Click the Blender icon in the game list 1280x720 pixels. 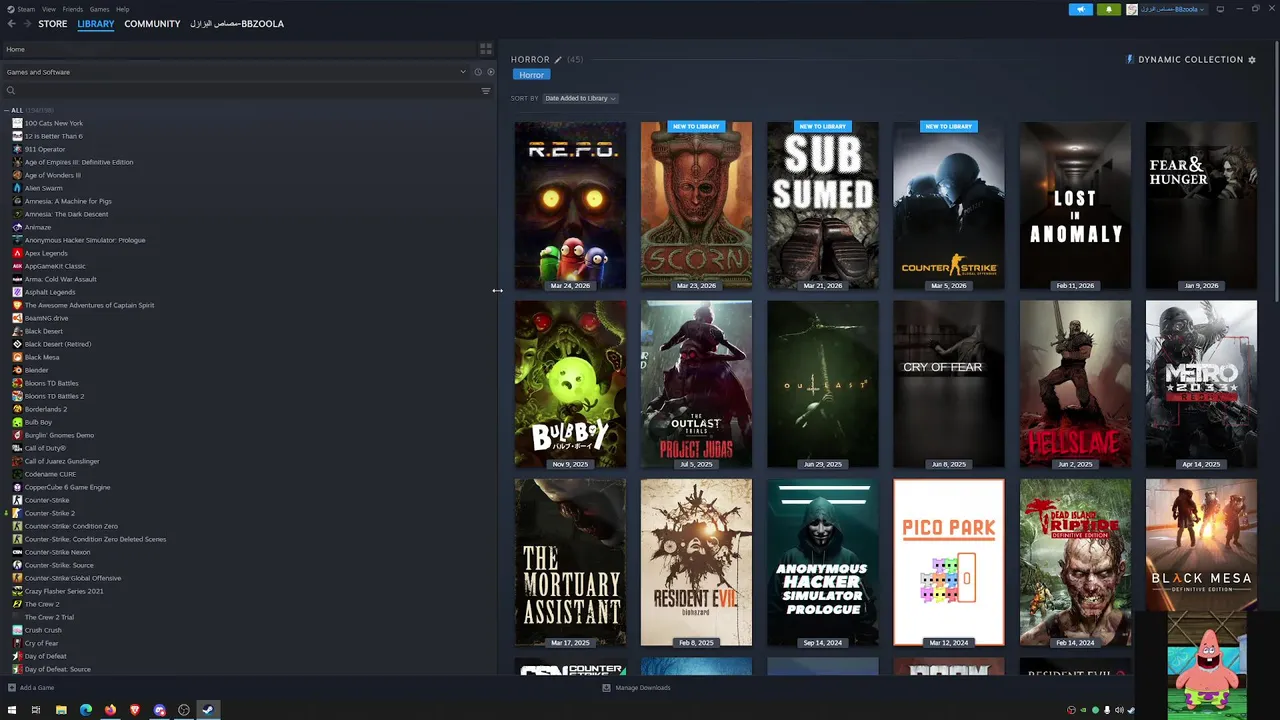17,370
